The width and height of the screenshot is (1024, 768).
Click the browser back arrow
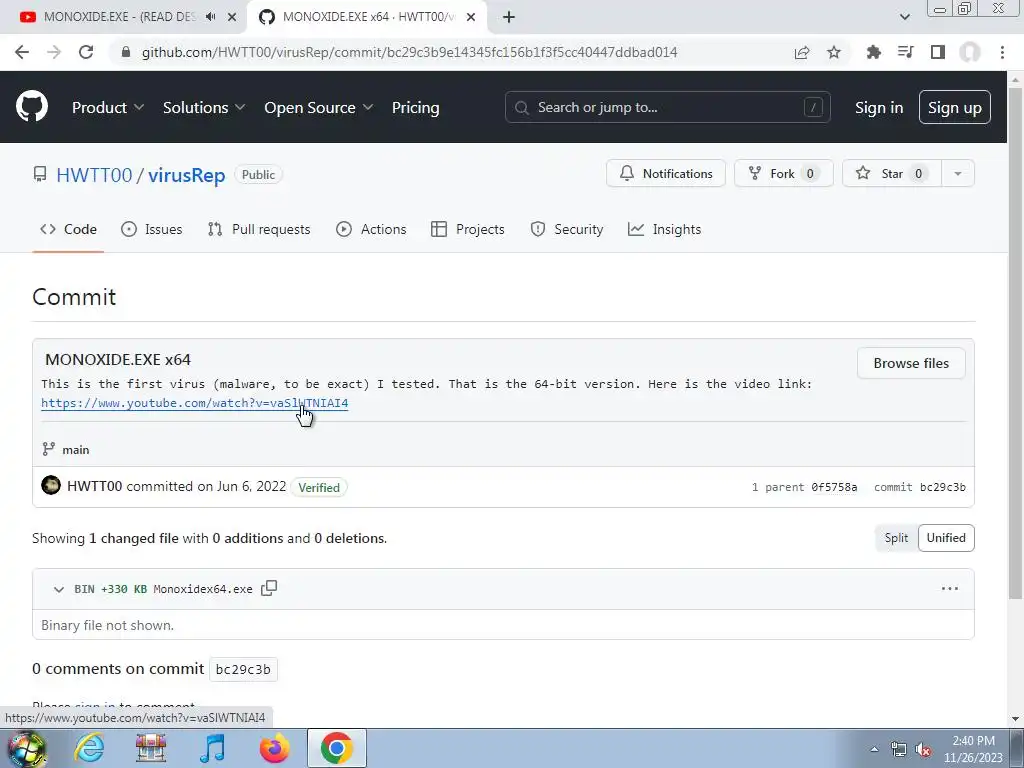coord(22,52)
